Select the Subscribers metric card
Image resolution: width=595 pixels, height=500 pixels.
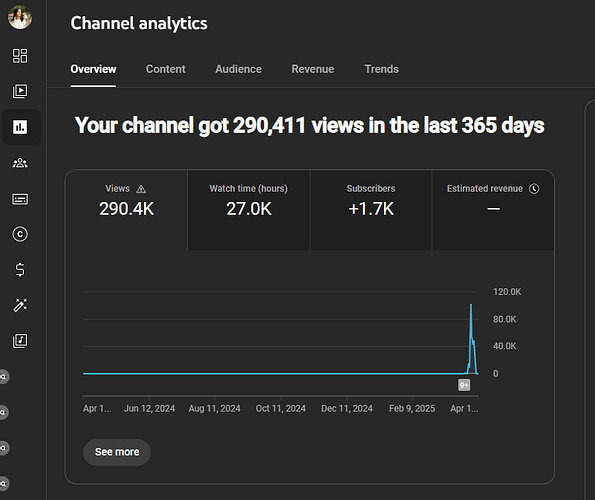tap(371, 210)
